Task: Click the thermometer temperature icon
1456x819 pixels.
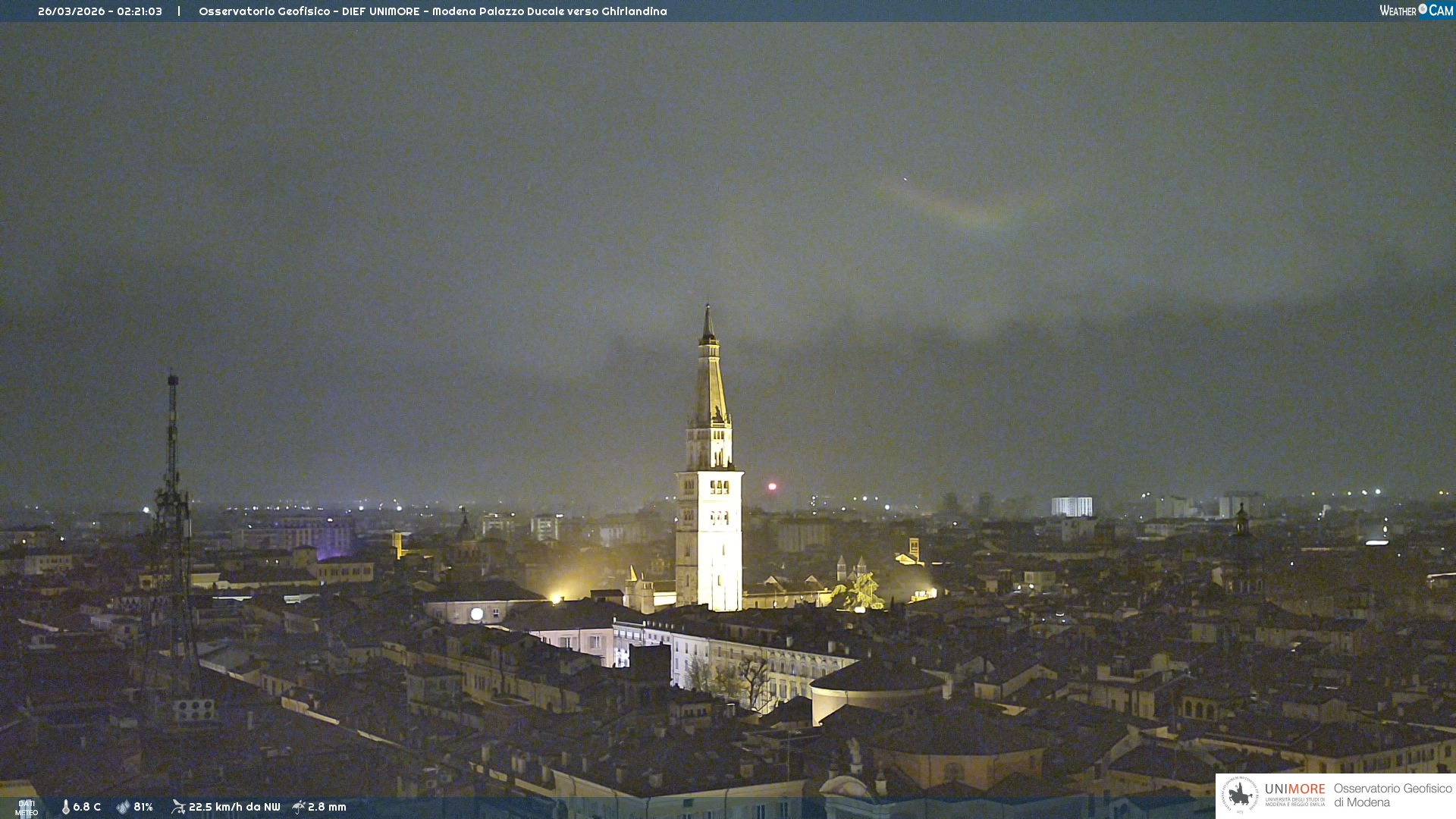Action: (65, 807)
